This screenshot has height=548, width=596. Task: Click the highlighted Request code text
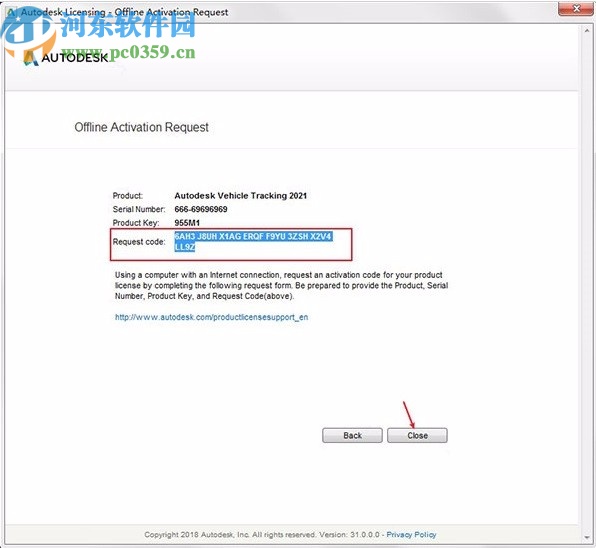253,242
